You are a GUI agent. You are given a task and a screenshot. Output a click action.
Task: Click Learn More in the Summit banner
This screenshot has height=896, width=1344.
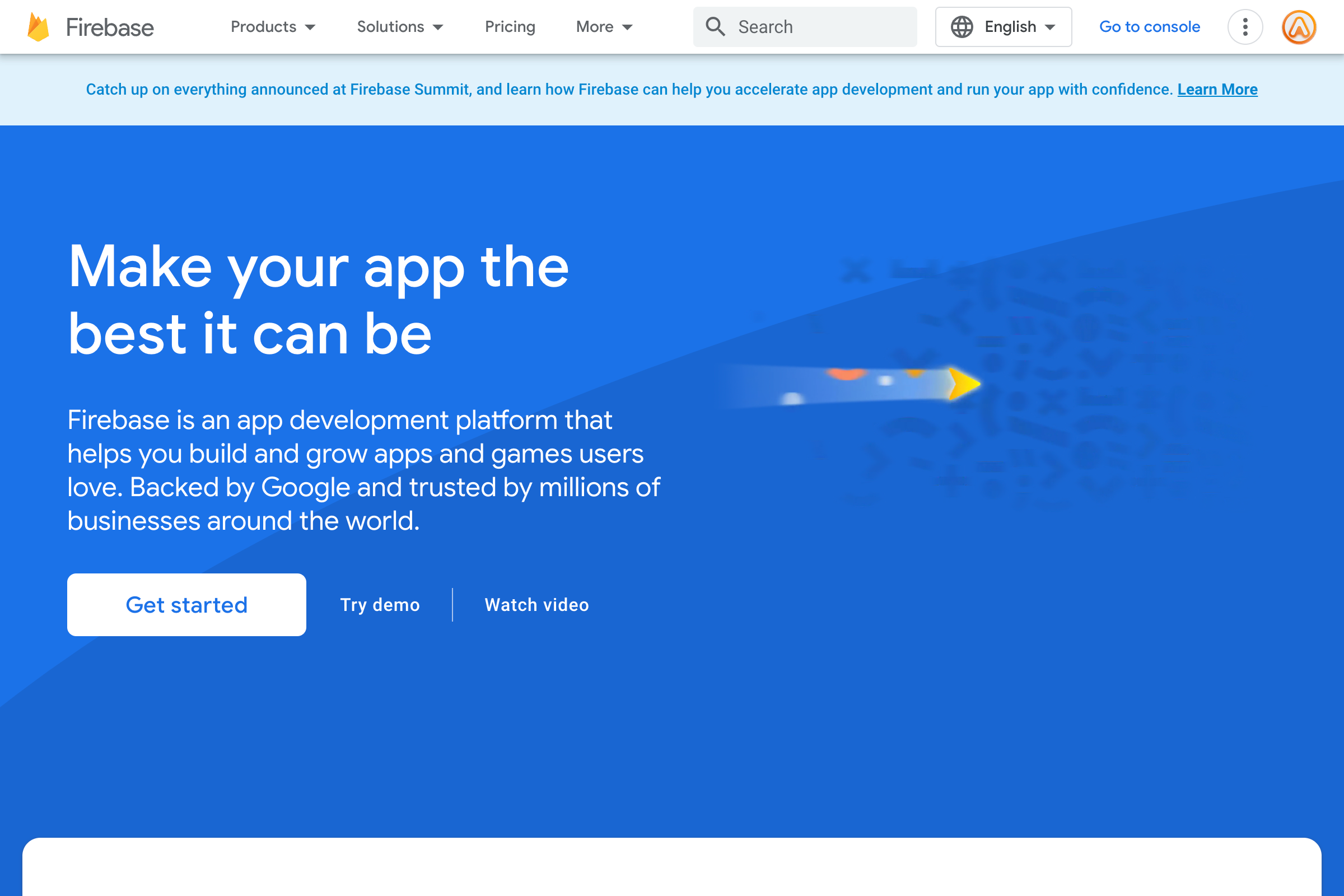pos(1217,90)
